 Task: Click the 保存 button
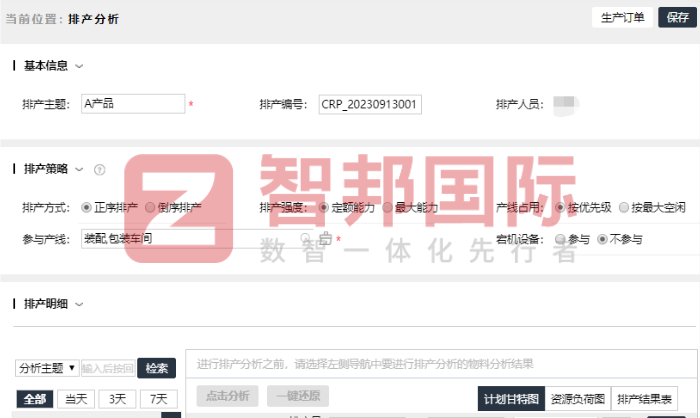click(677, 17)
